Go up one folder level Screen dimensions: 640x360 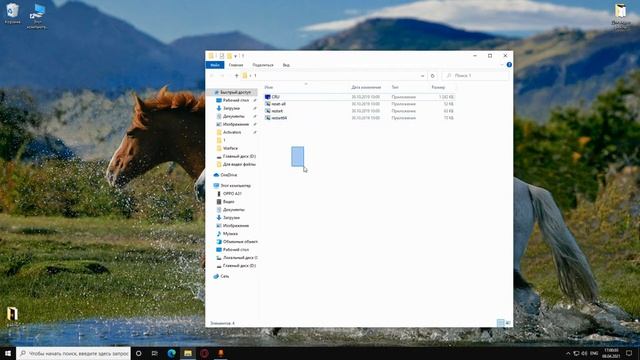point(236,76)
